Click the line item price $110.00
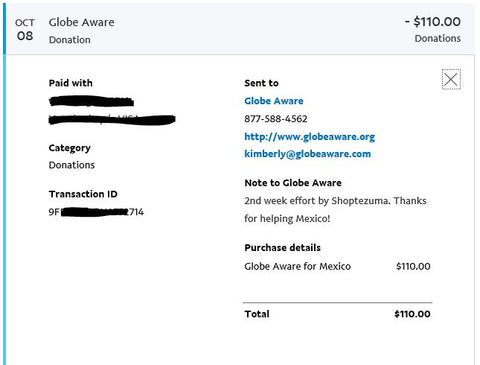The image size is (480, 365). 413,266
